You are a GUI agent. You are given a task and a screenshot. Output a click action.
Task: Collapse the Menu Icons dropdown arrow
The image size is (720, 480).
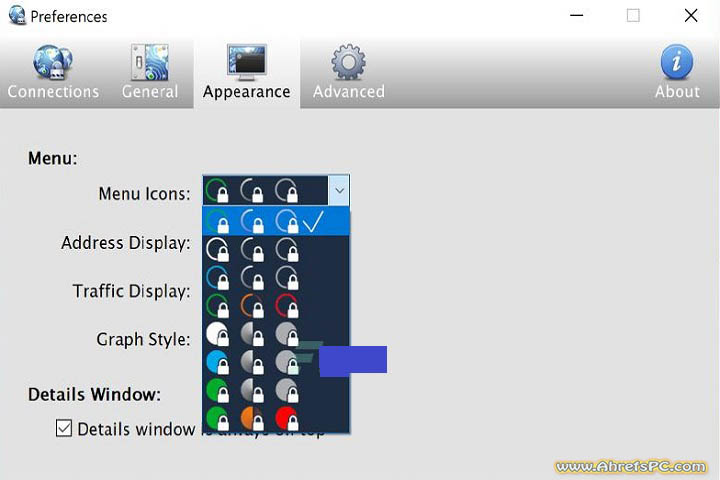click(339, 190)
